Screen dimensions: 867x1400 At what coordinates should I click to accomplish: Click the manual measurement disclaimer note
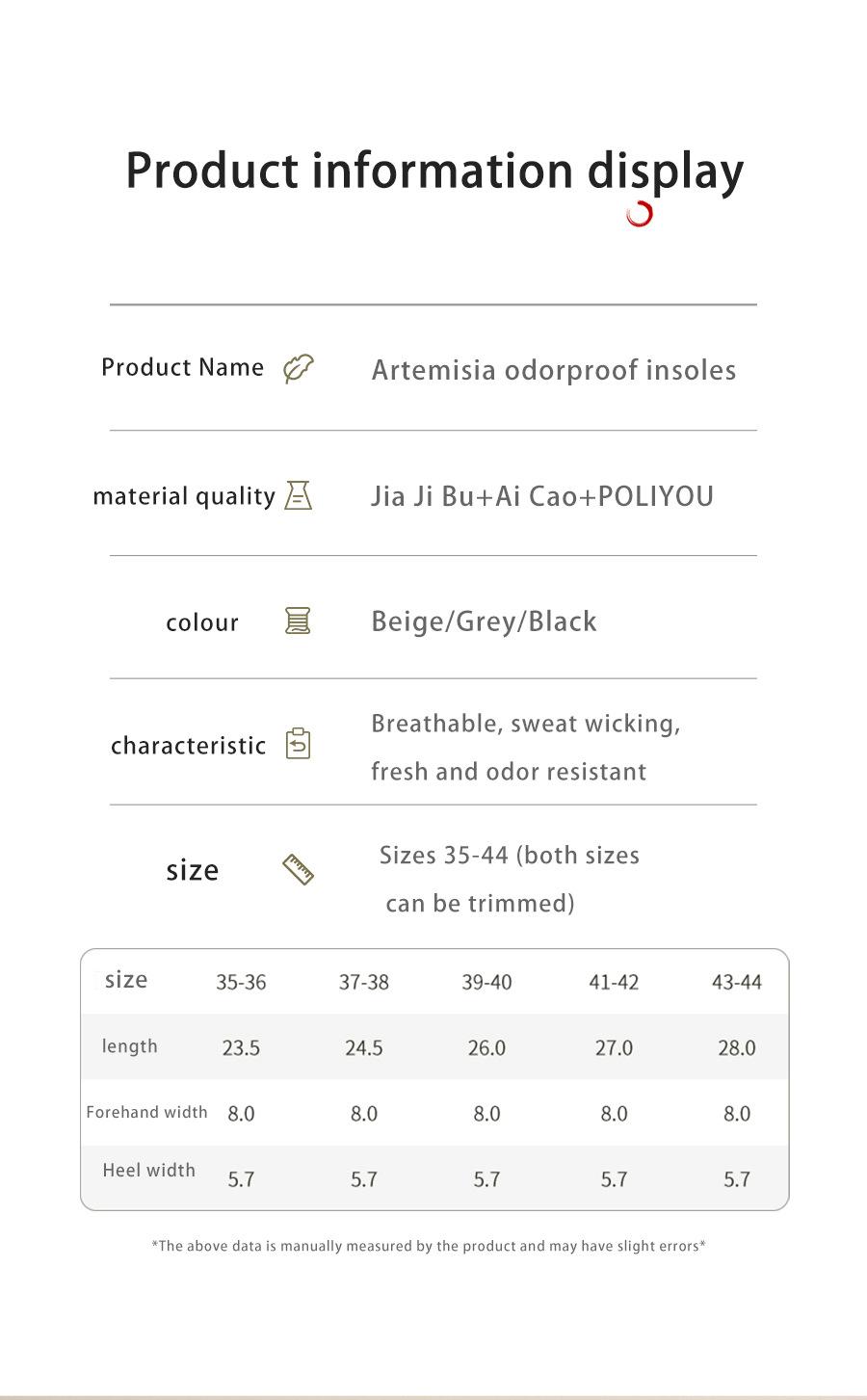429,1246
